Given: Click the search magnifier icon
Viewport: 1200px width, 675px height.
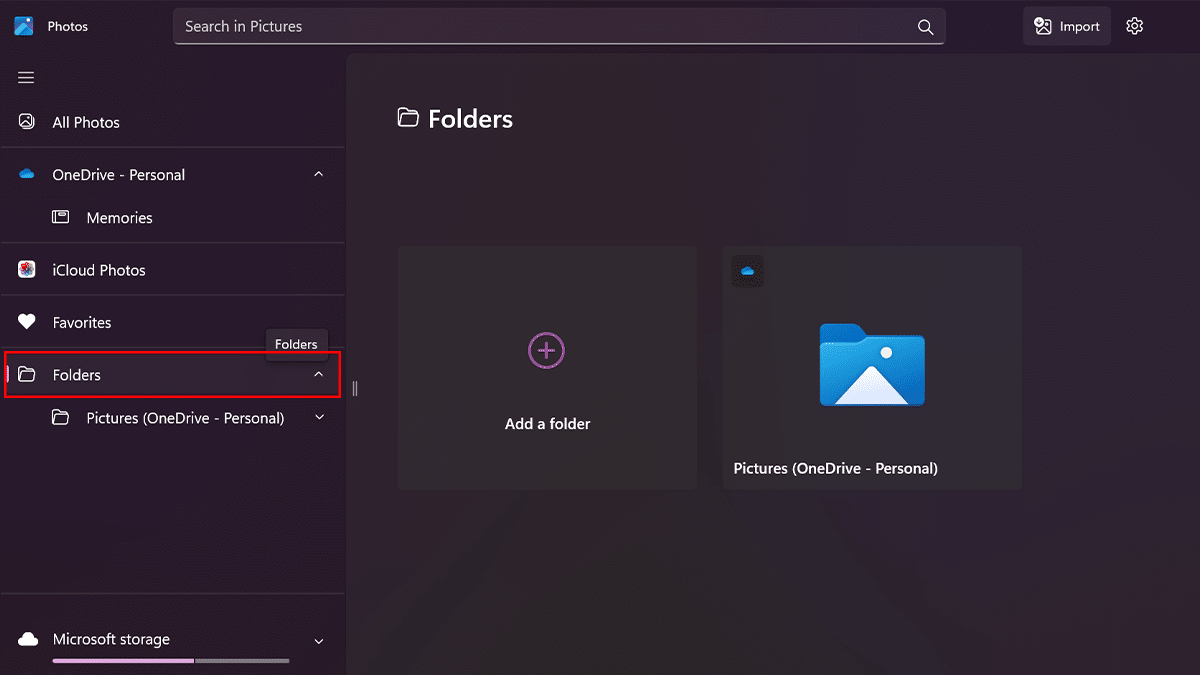Looking at the screenshot, I should [925, 27].
